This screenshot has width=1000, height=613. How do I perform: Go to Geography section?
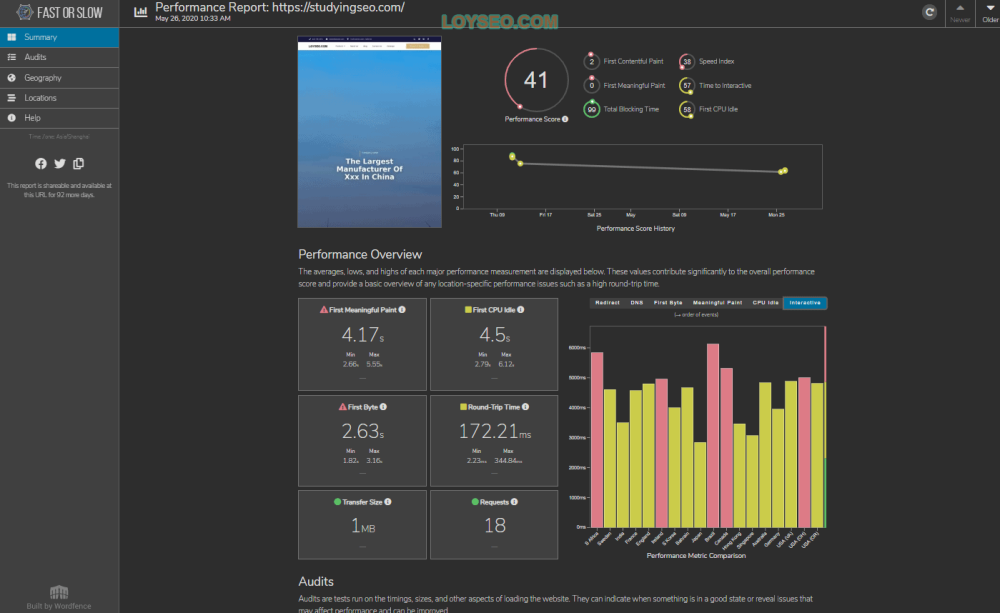pyautogui.click(x=59, y=78)
